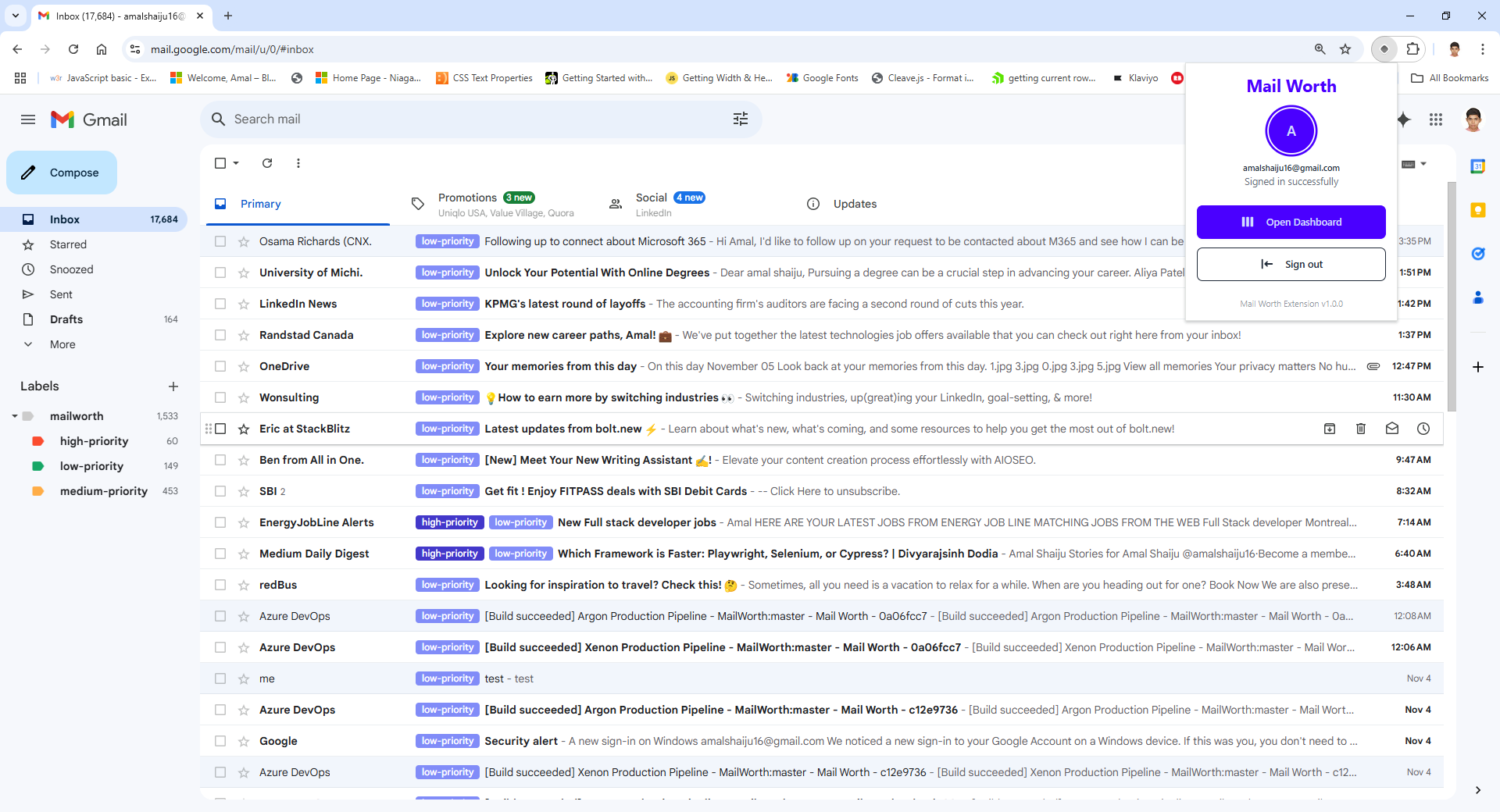
Task: Mark Eric at StackBlitz email as unread
Action: (1392, 429)
